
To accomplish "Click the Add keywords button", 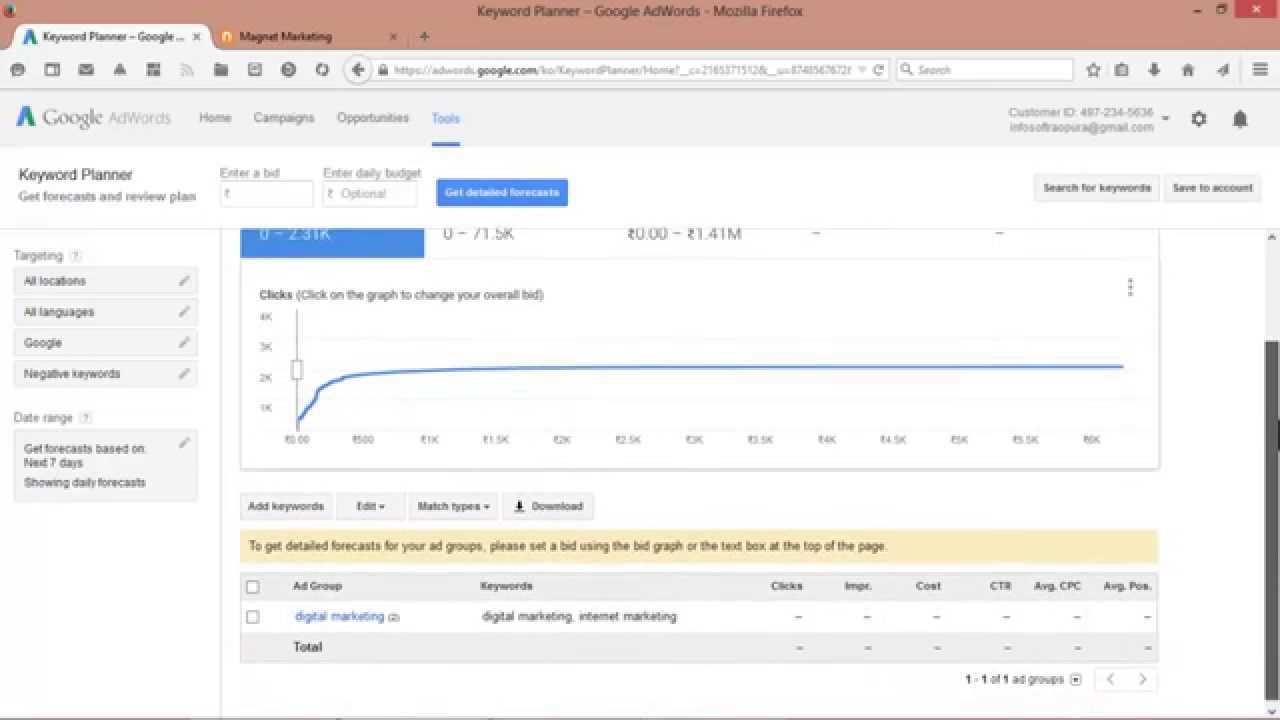I will (286, 506).
